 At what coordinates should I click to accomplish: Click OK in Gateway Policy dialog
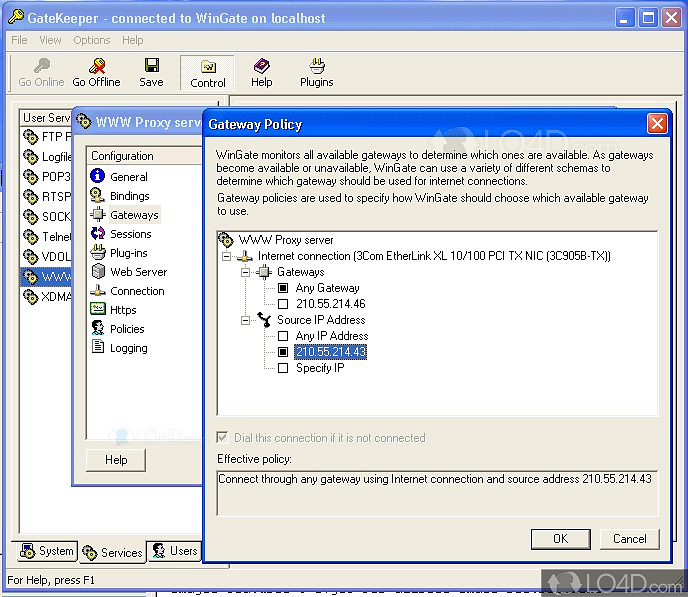[x=560, y=539]
